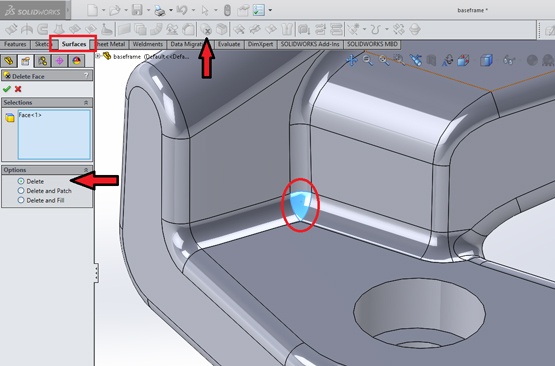
Task: Cancel Delete Face with red X
Action: point(18,89)
